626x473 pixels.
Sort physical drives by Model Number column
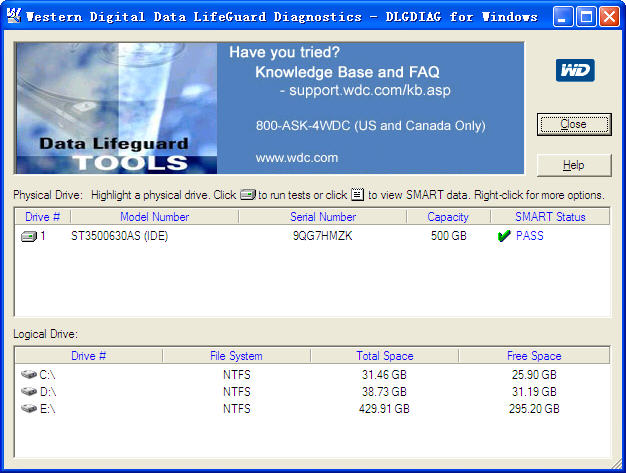(154, 217)
